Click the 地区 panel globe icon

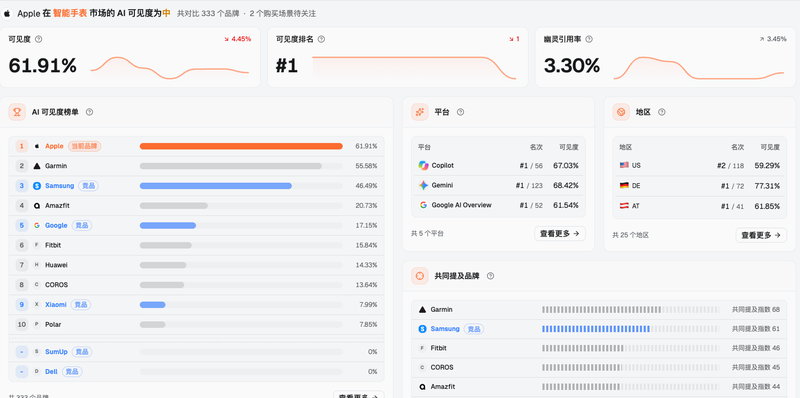[x=621, y=112]
